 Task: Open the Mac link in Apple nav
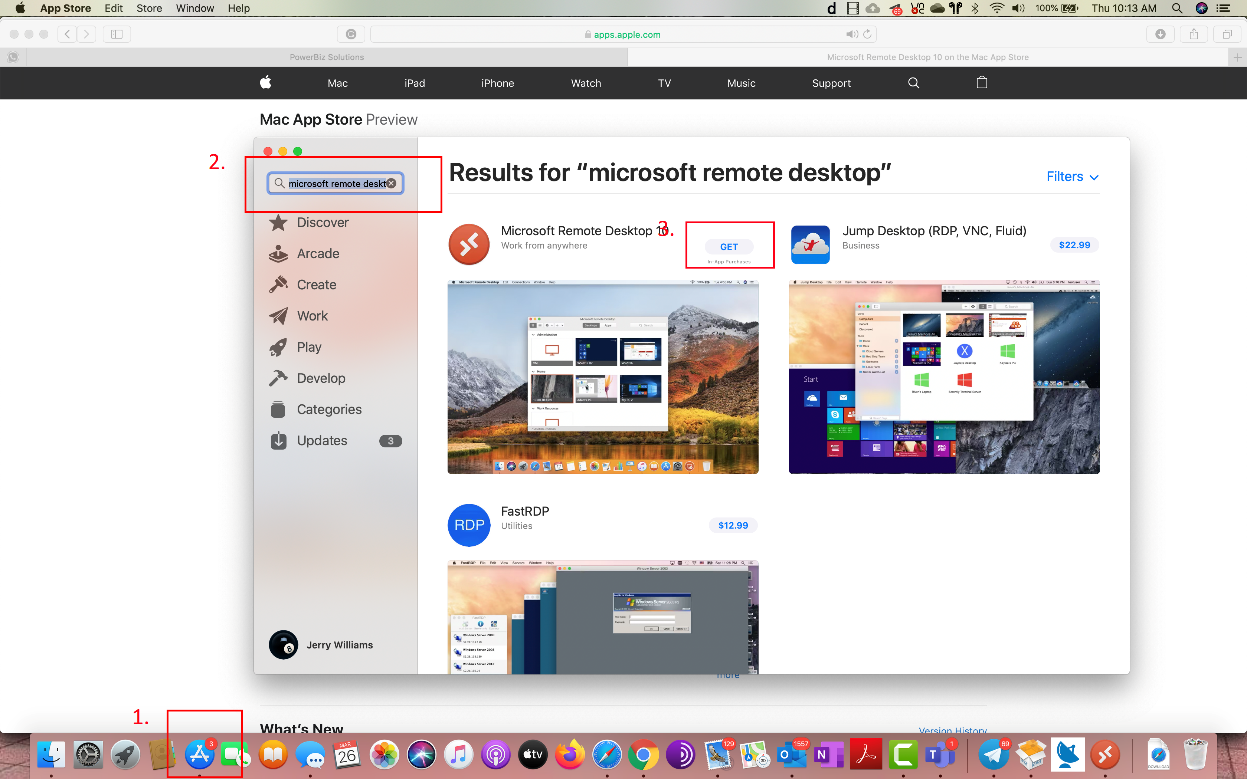[338, 83]
